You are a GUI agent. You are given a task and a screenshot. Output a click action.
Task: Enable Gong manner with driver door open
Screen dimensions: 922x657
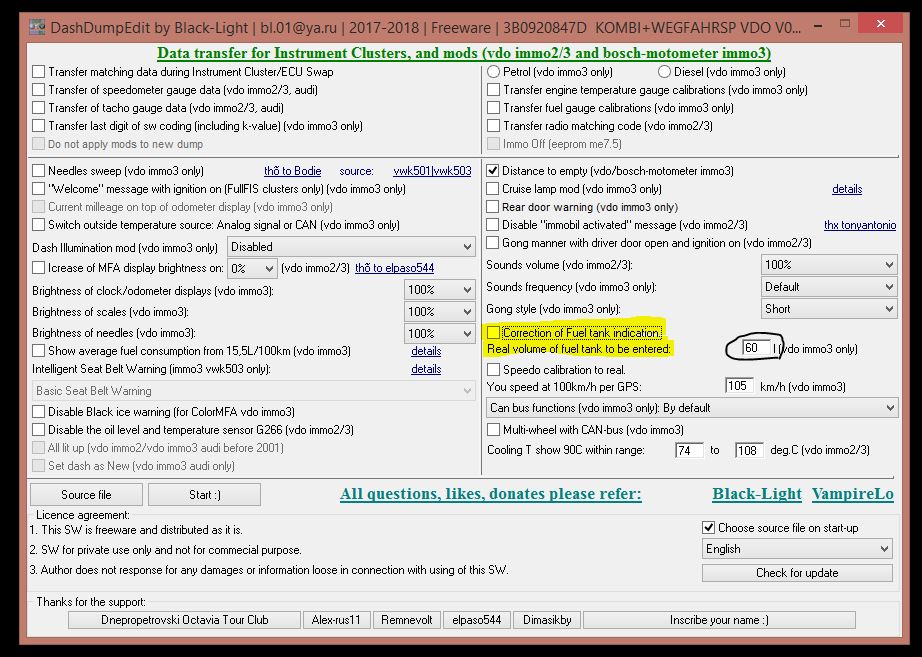tap(493, 243)
